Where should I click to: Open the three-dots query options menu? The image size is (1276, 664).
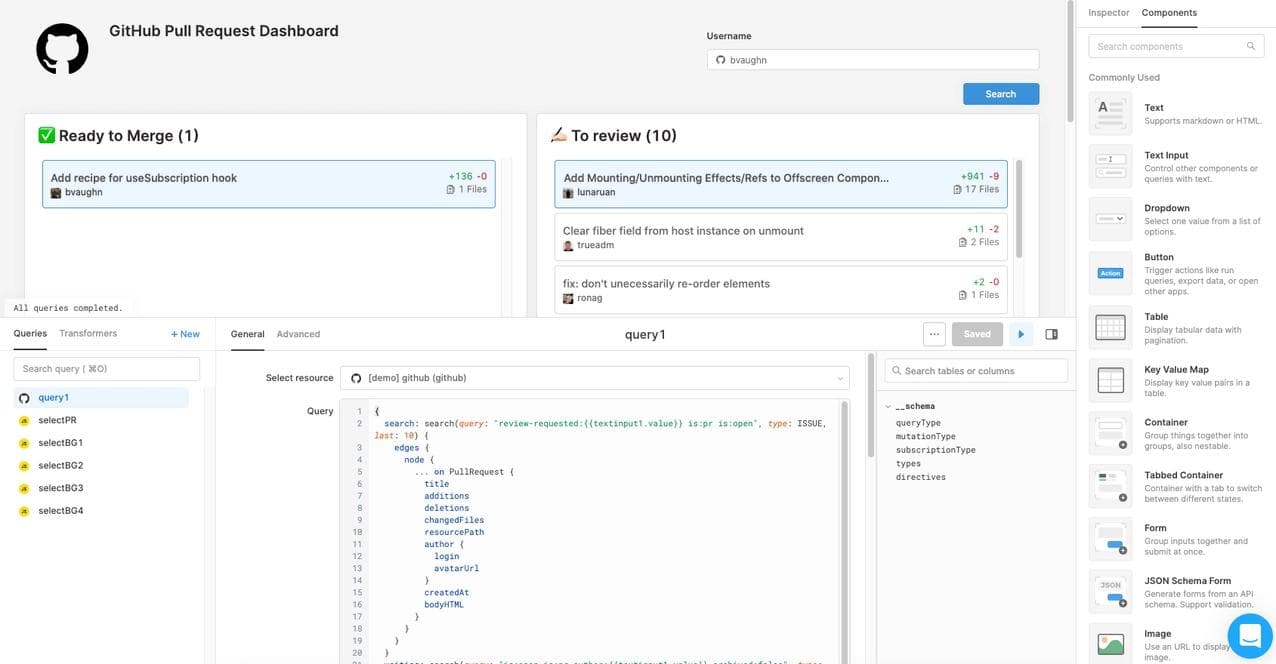point(934,334)
